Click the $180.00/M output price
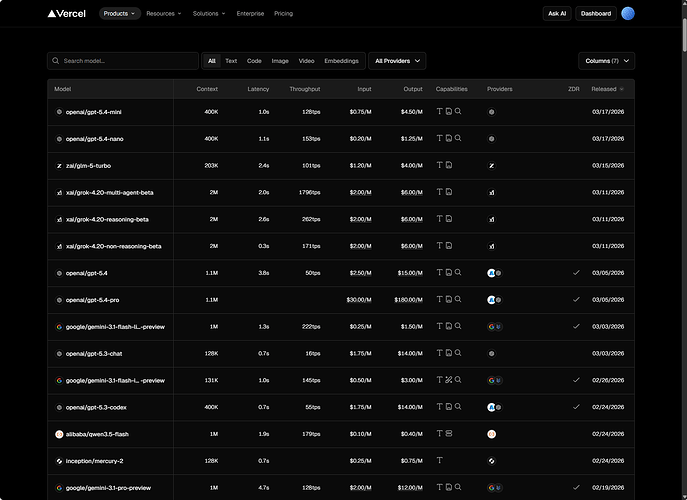 [408, 300]
